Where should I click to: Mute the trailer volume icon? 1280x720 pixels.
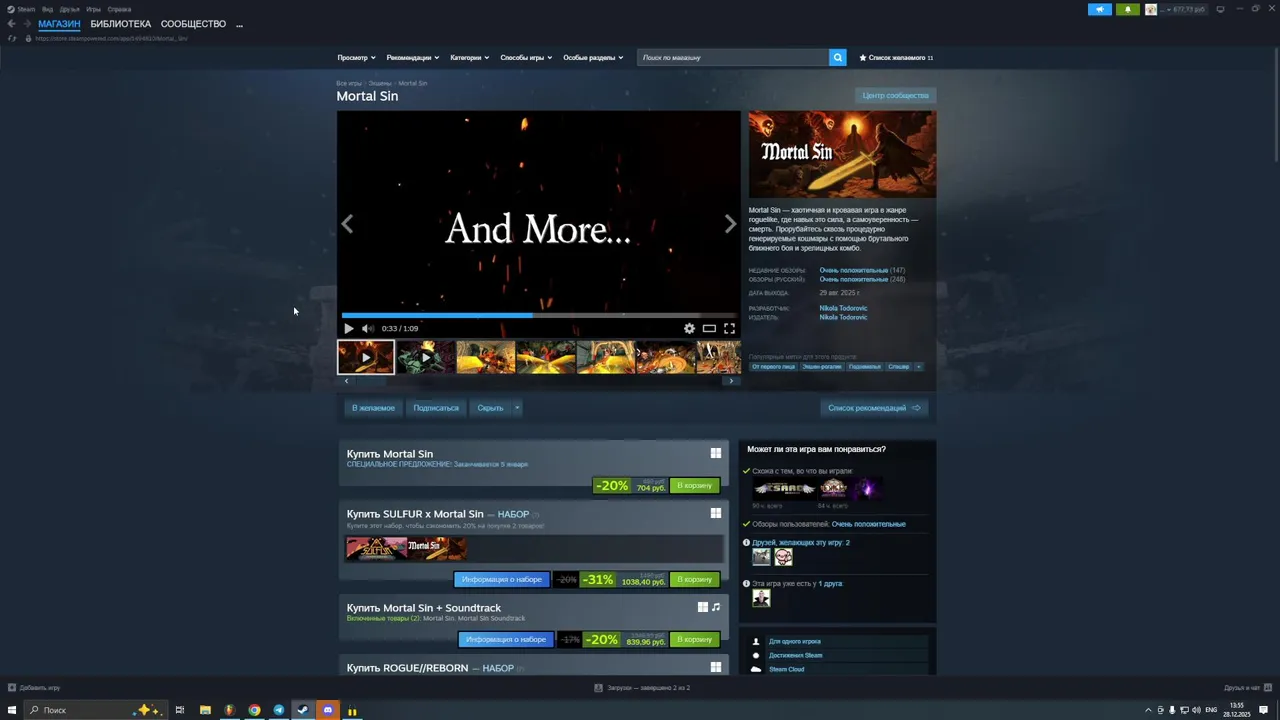[x=367, y=328]
